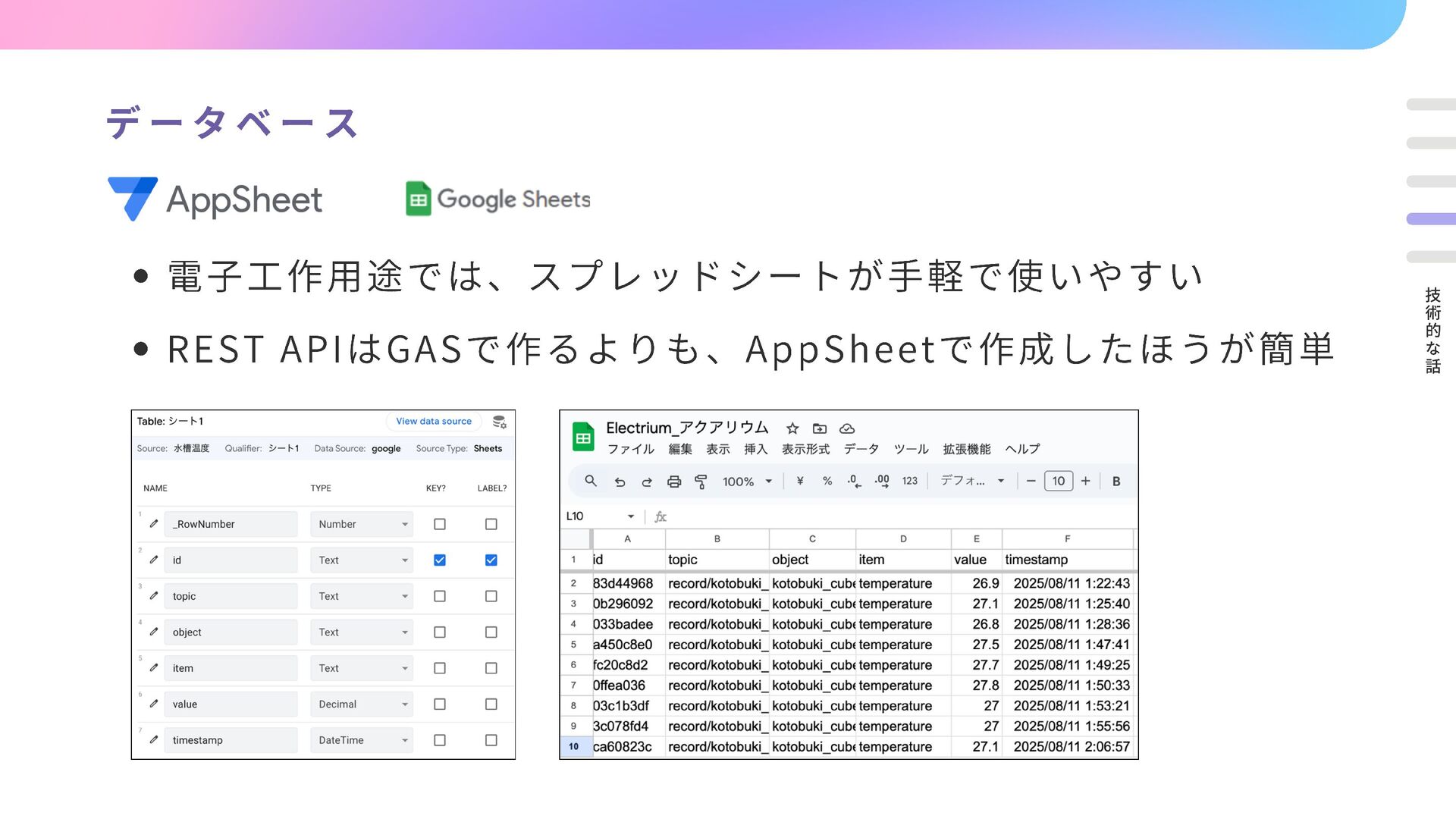The image size is (1456, 819).
Task: Decrease font size minus button
Action: [1031, 481]
